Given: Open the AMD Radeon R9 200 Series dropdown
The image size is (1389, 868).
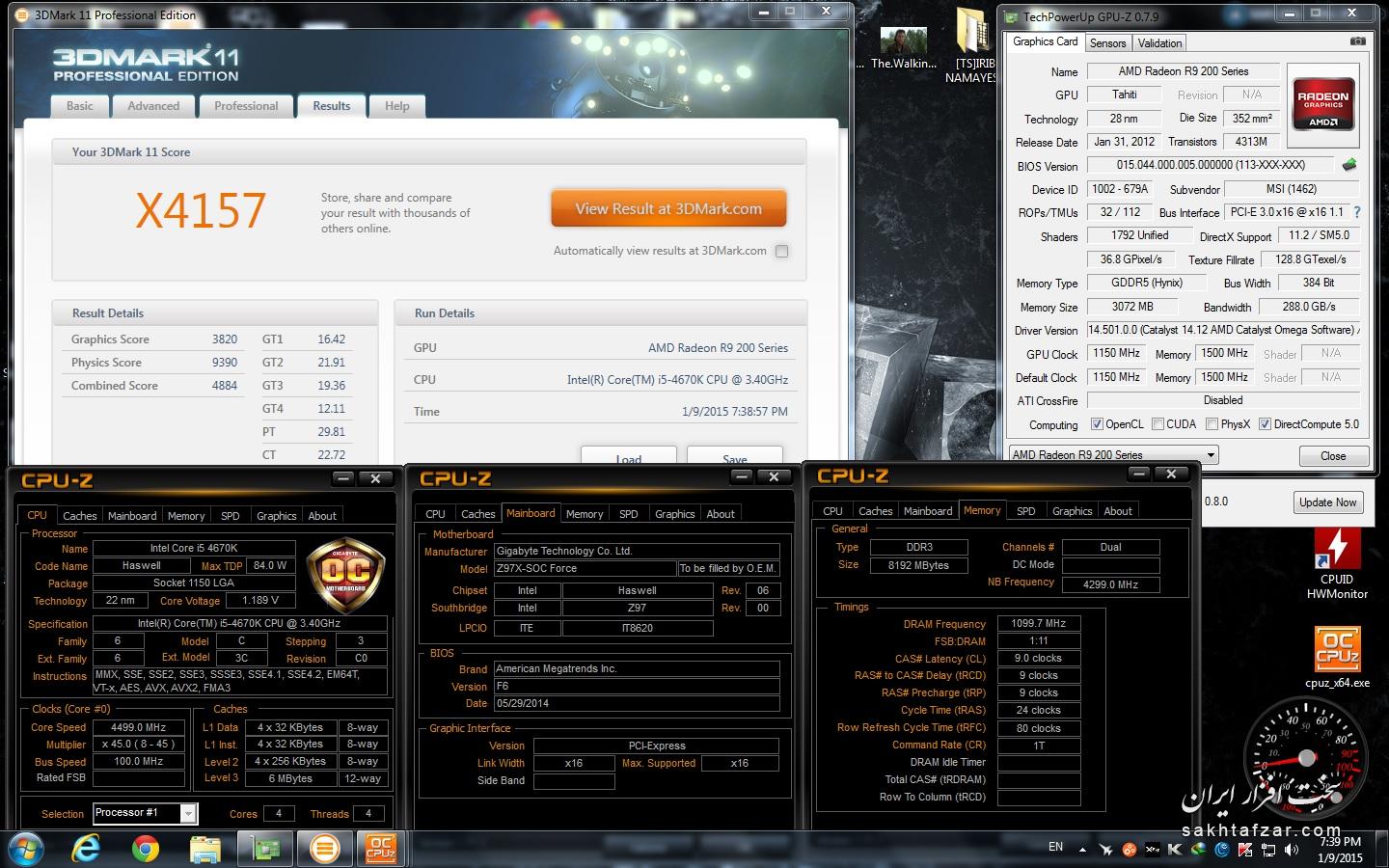Looking at the screenshot, I should coord(1114,454).
